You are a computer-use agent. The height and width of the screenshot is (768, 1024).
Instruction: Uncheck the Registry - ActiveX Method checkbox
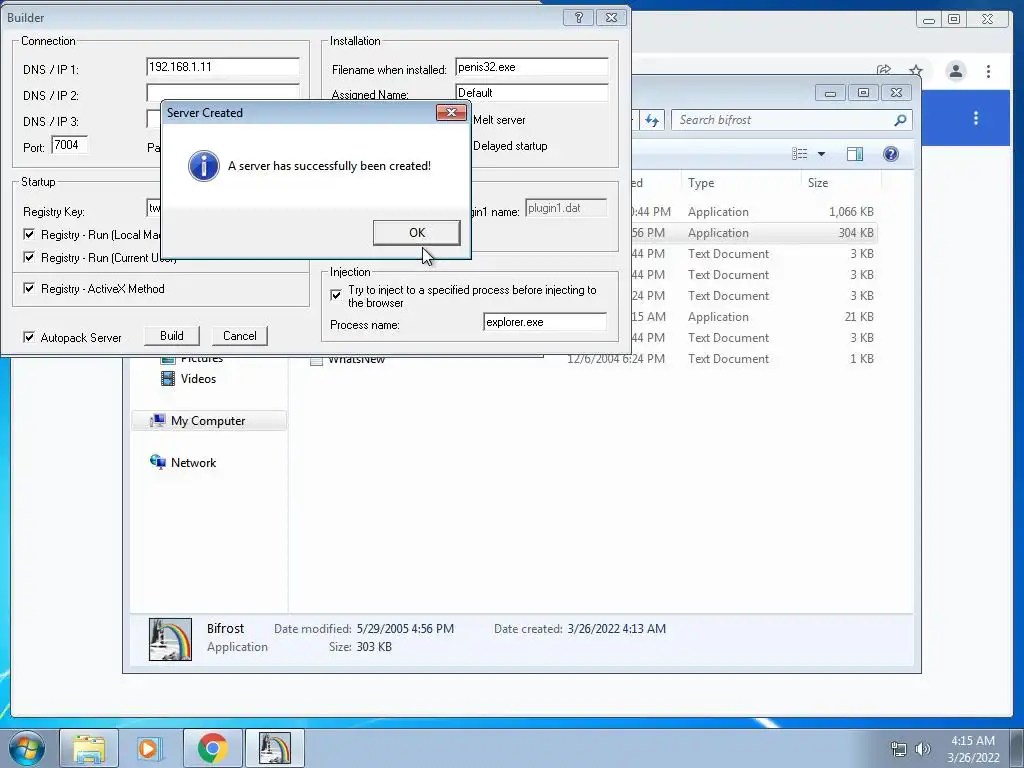click(x=29, y=288)
